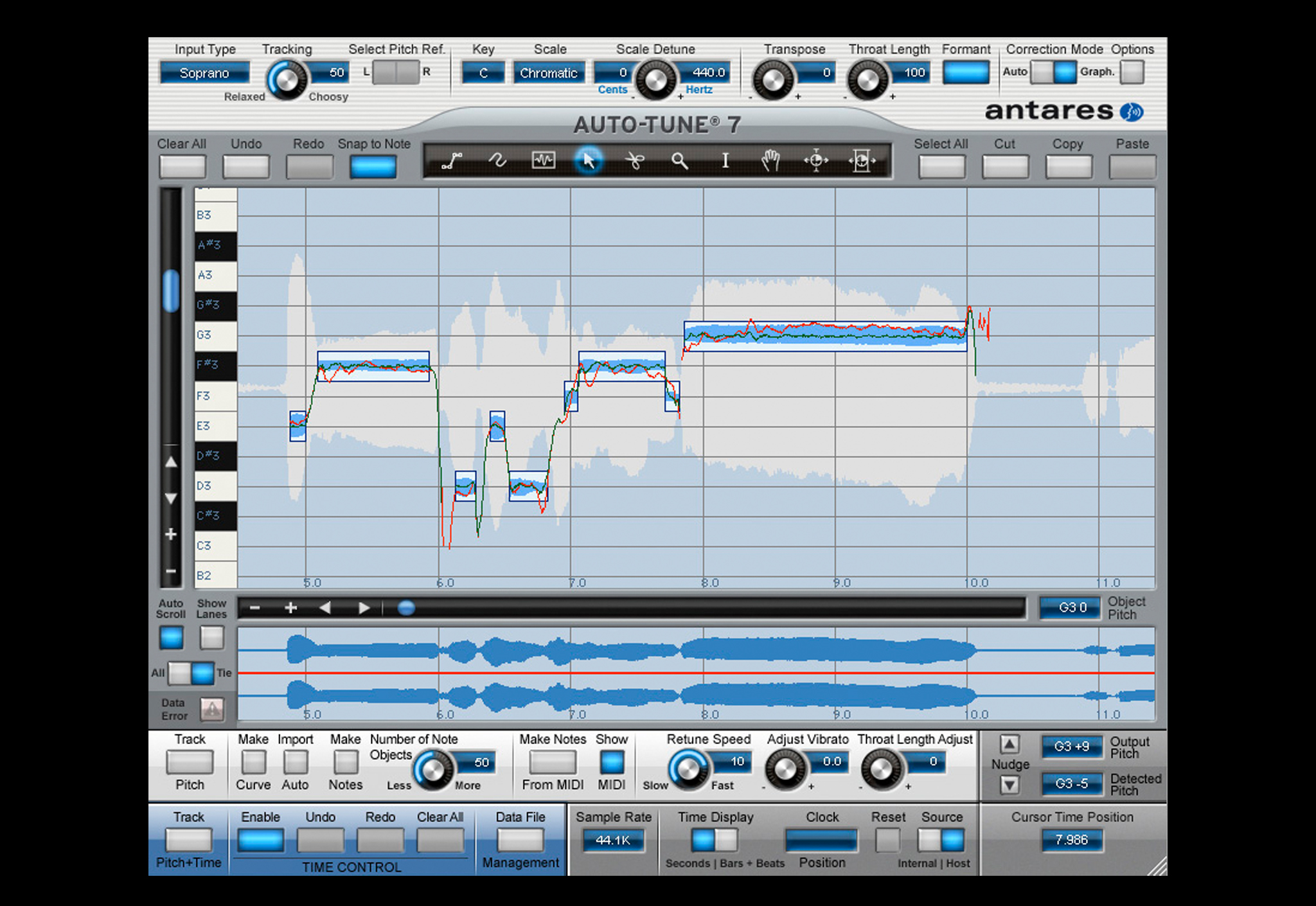
Task: Zoom in pitch axis with plus
Action: pos(171,534)
